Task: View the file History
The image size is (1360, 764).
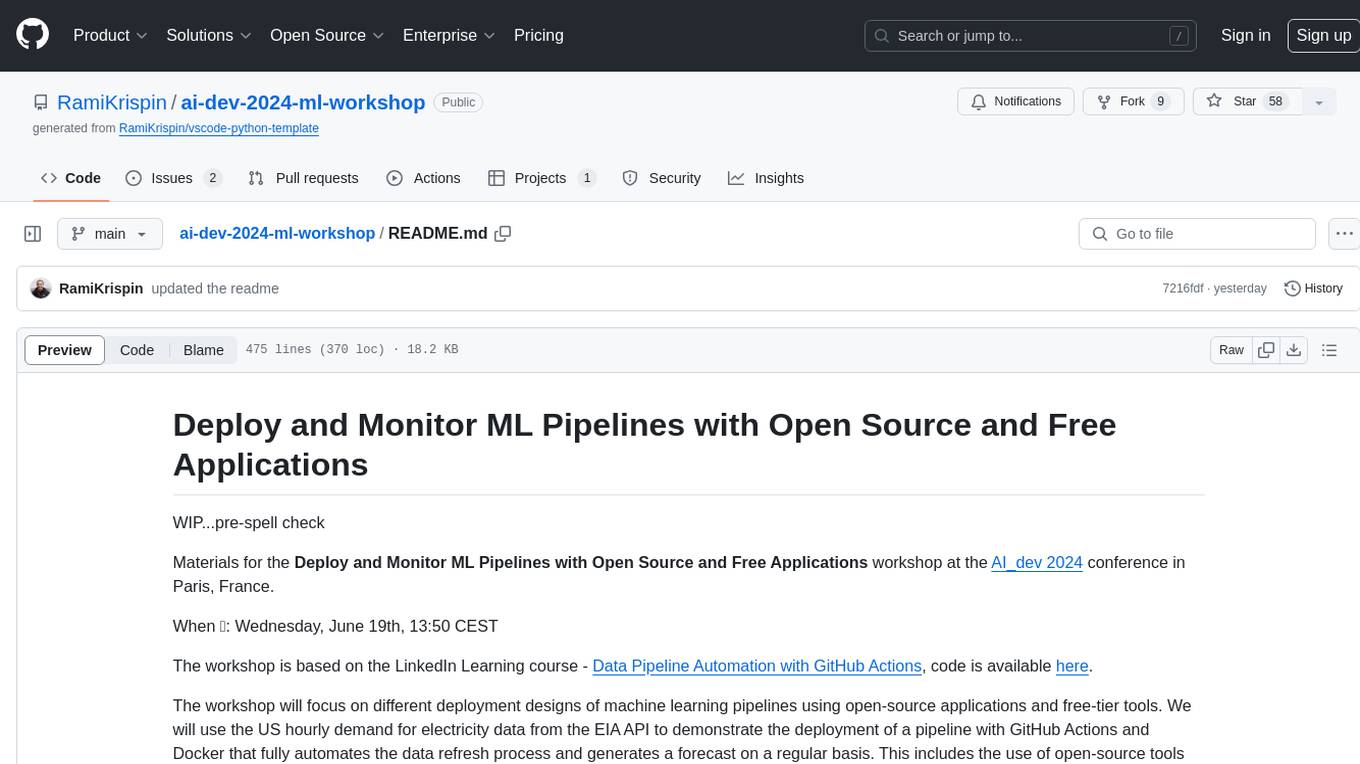Action: pyautogui.click(x=1313, y=288)
